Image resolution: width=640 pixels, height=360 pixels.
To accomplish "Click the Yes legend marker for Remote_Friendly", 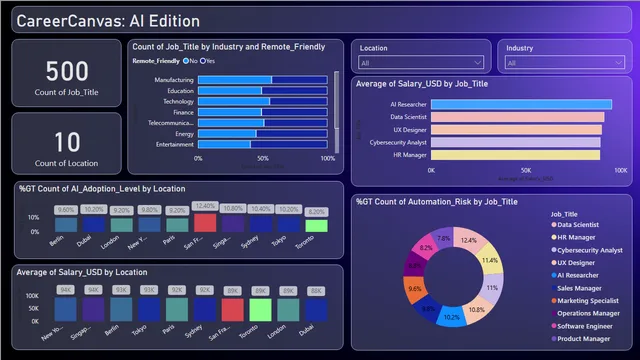I will (x=203, y=61).
